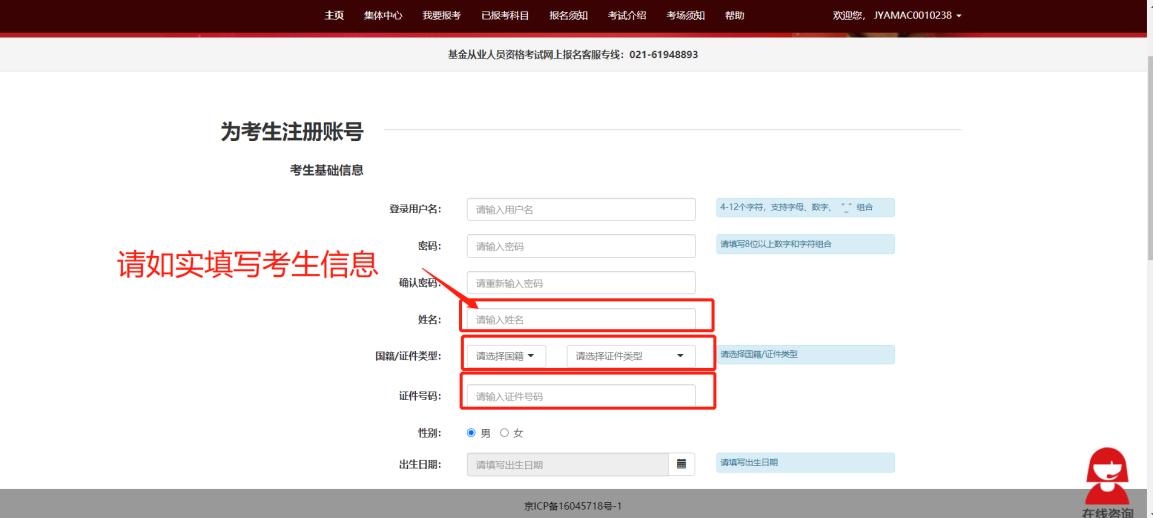This screenshot has height=518, width=1153.
Task: Focus the 证件号码 ID number field
Action: tap(580, 396)
